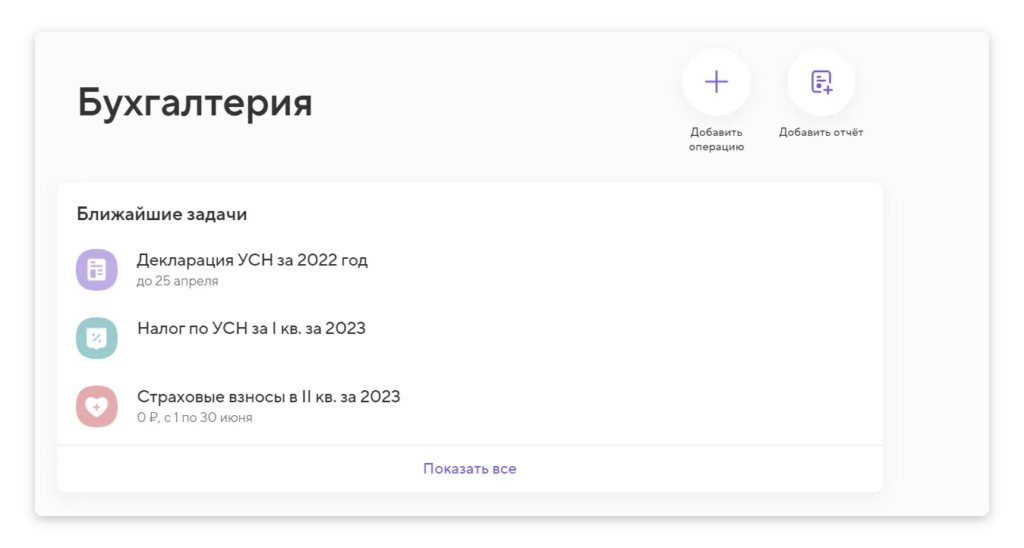Click the Ближайшие задачи heading
The image size is (1024, 548).
coord(161,214)
